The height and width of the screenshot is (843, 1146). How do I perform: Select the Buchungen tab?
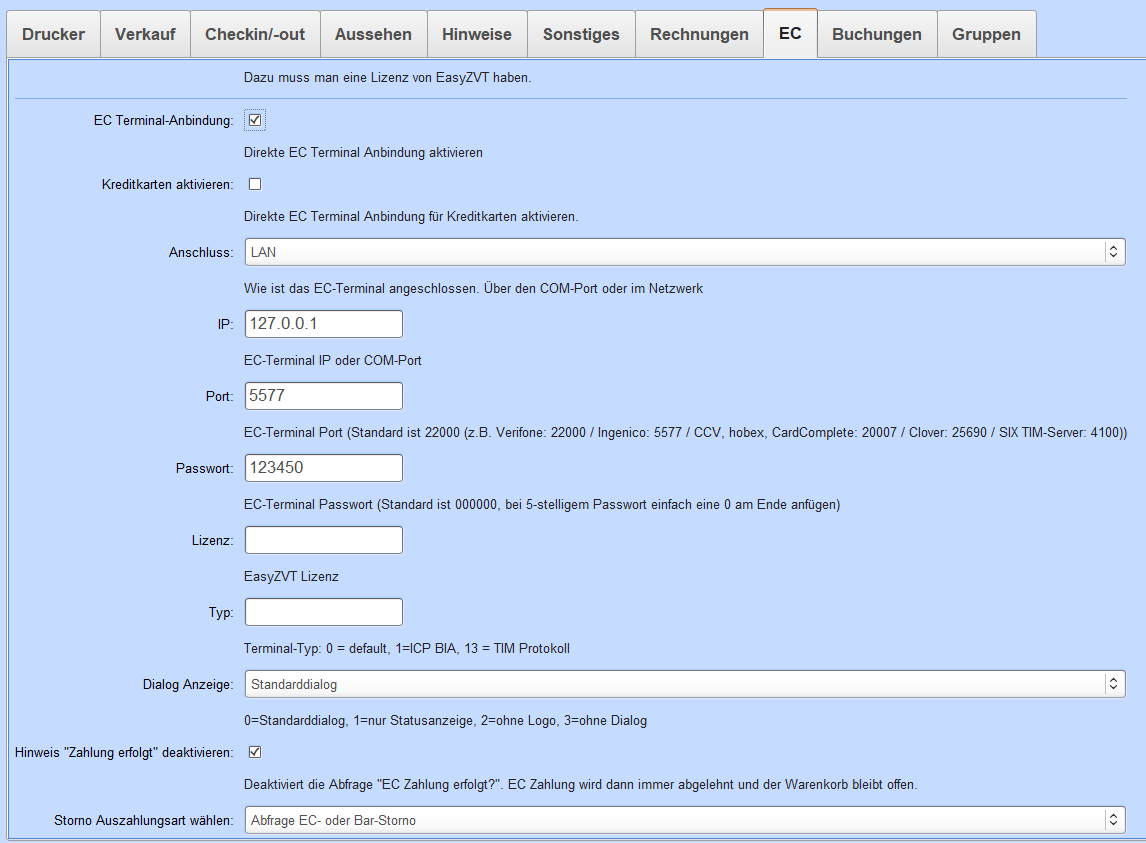877,34
